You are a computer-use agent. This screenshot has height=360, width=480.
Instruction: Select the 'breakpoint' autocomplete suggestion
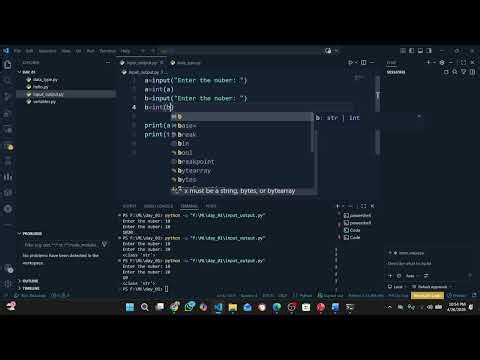[242, 162]
